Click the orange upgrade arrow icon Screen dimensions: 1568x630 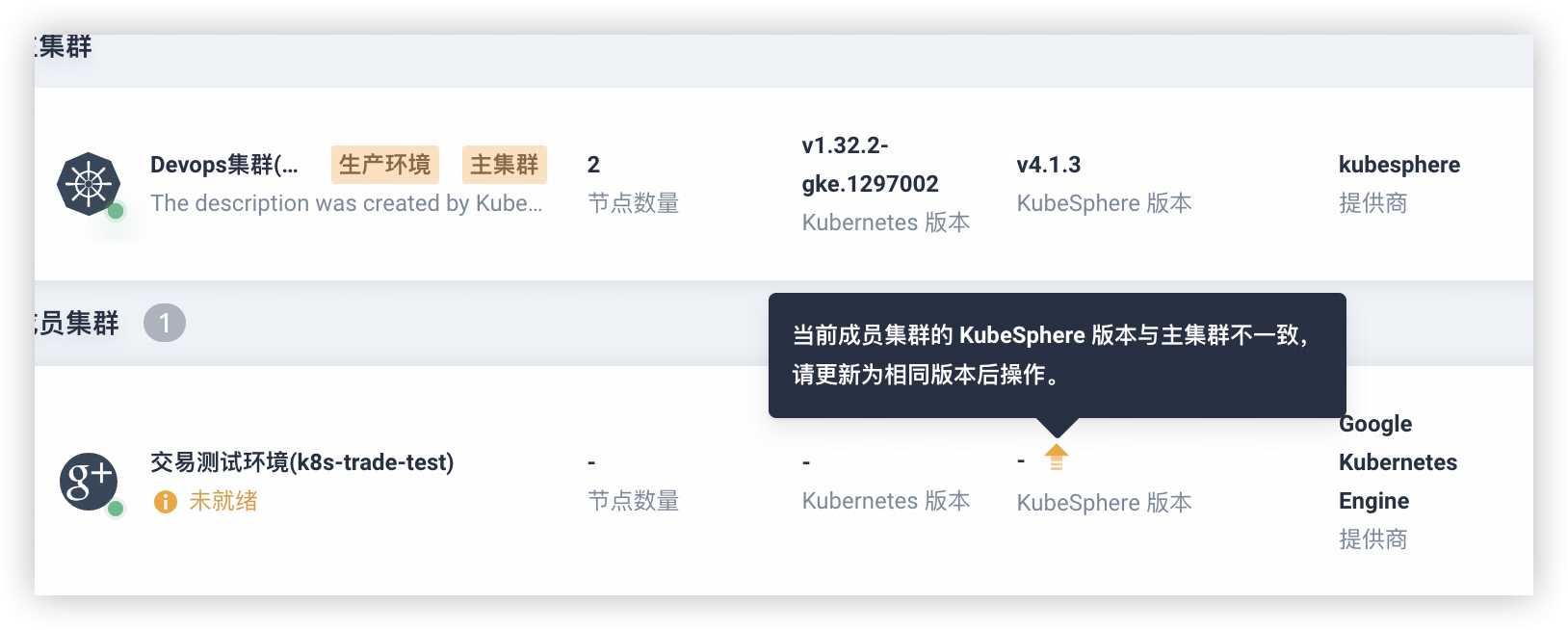click(1057, 457)
